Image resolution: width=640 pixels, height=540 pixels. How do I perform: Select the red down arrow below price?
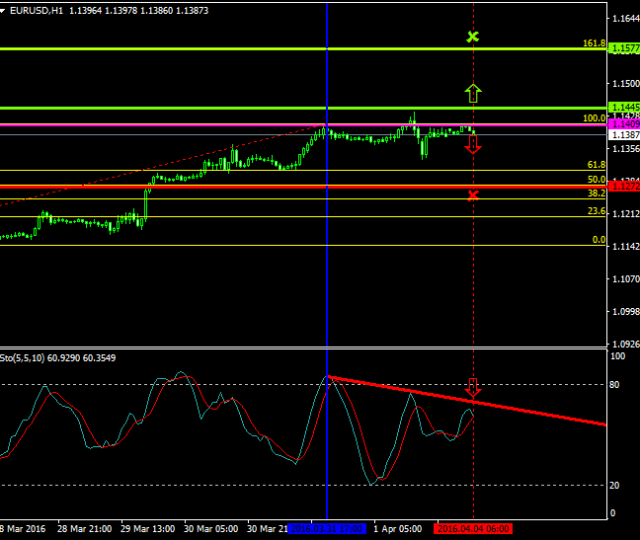pos(473,143)
